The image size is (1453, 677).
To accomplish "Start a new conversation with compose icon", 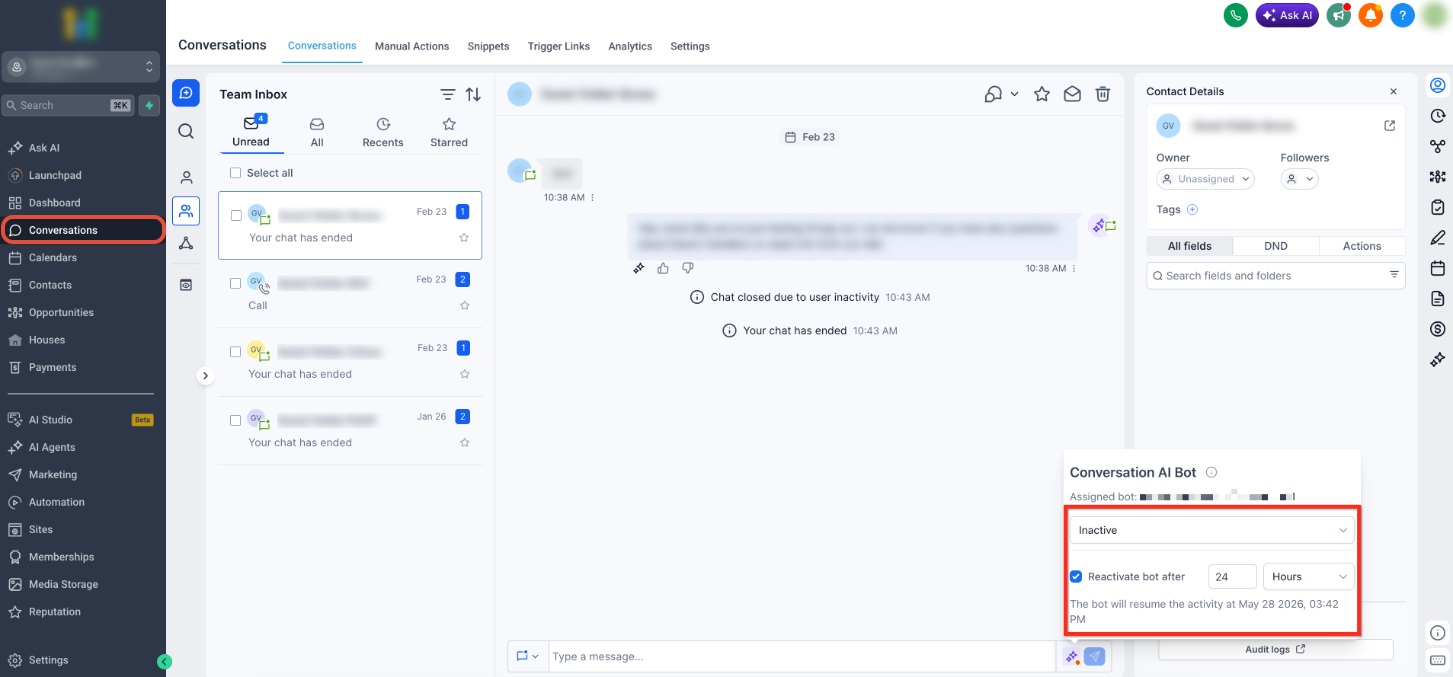I will pos(186,93).
